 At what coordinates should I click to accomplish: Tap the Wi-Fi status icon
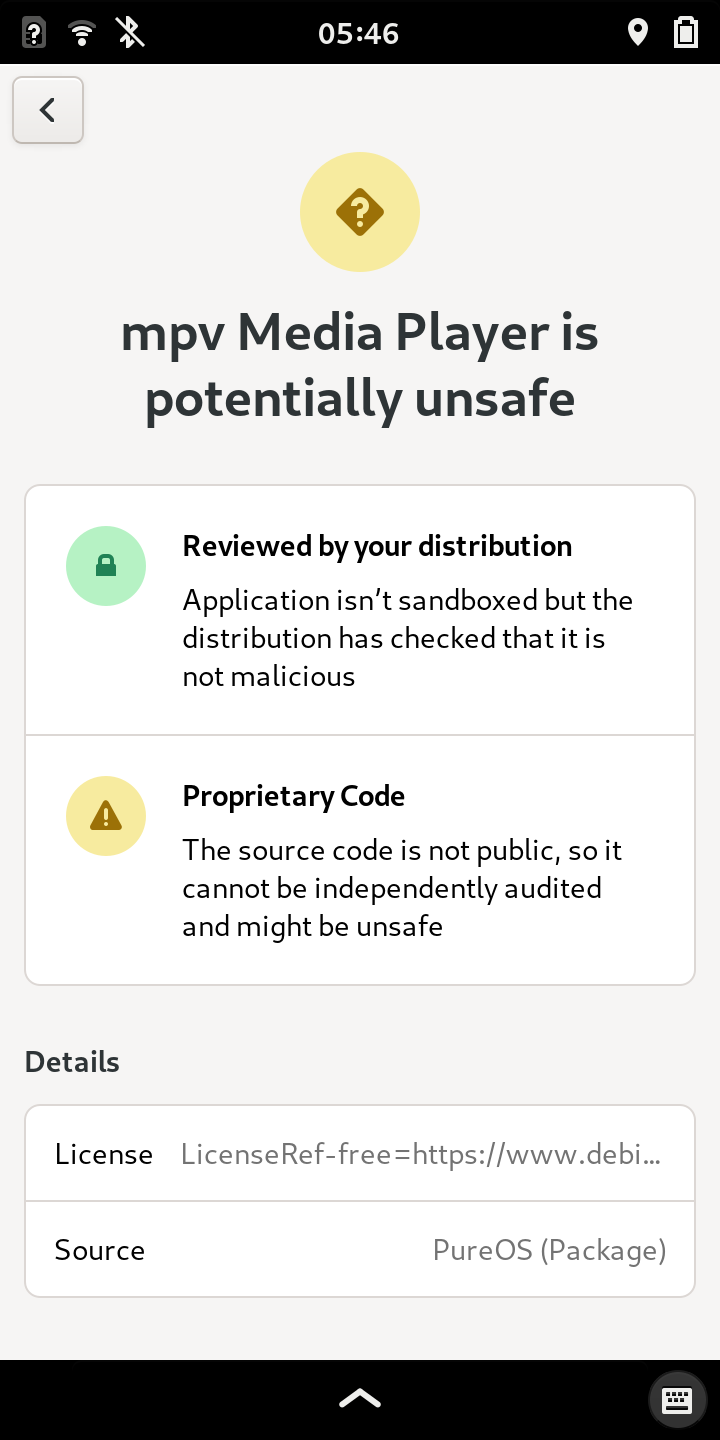pyautogui.click(x=82, y=33)
